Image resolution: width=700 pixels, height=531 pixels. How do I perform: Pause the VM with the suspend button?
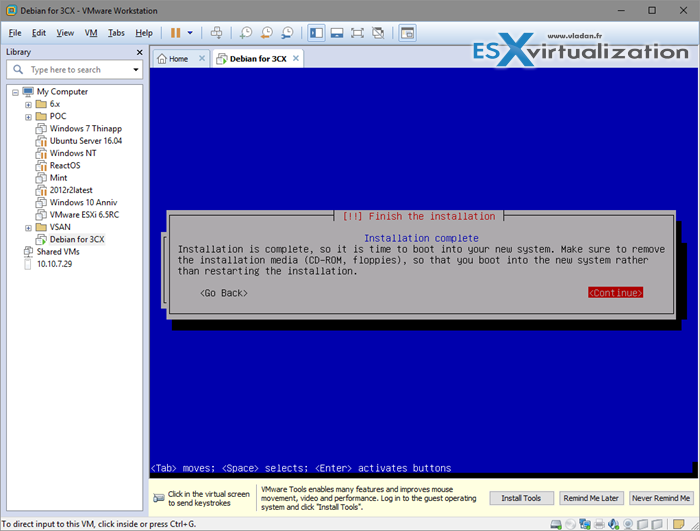[x=175, y=33]
